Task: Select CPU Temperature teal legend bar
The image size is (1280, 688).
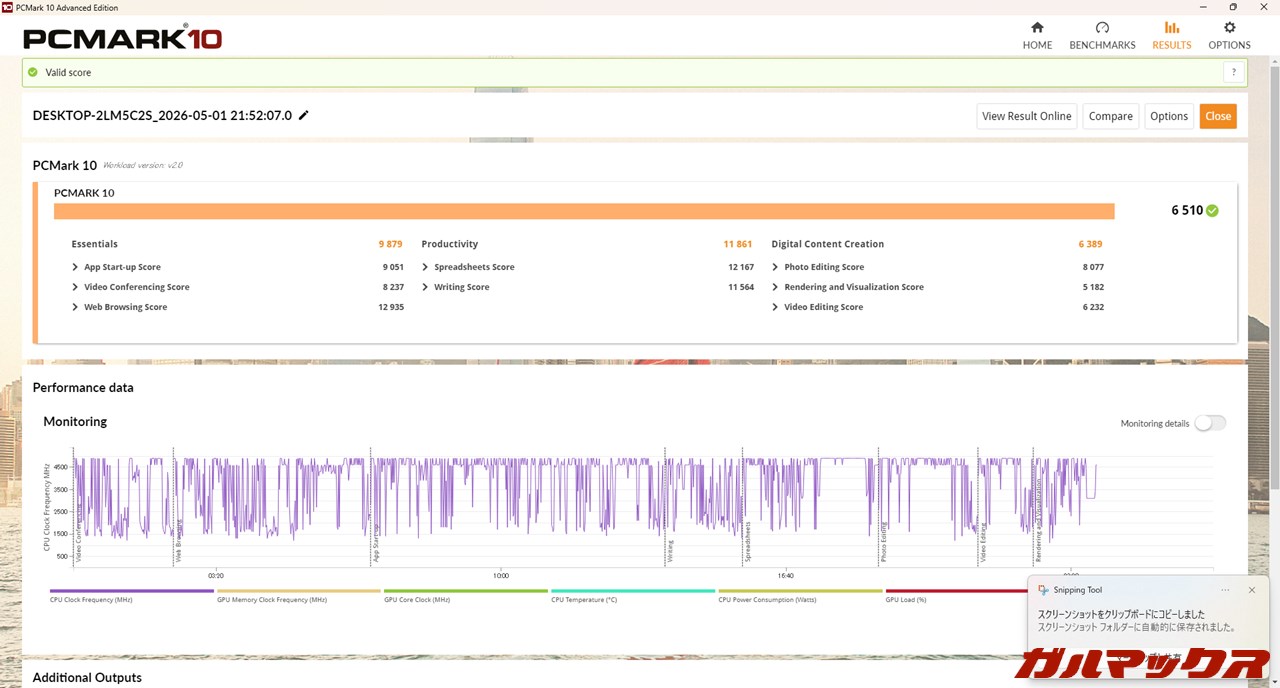Action: tap(632, 591)
